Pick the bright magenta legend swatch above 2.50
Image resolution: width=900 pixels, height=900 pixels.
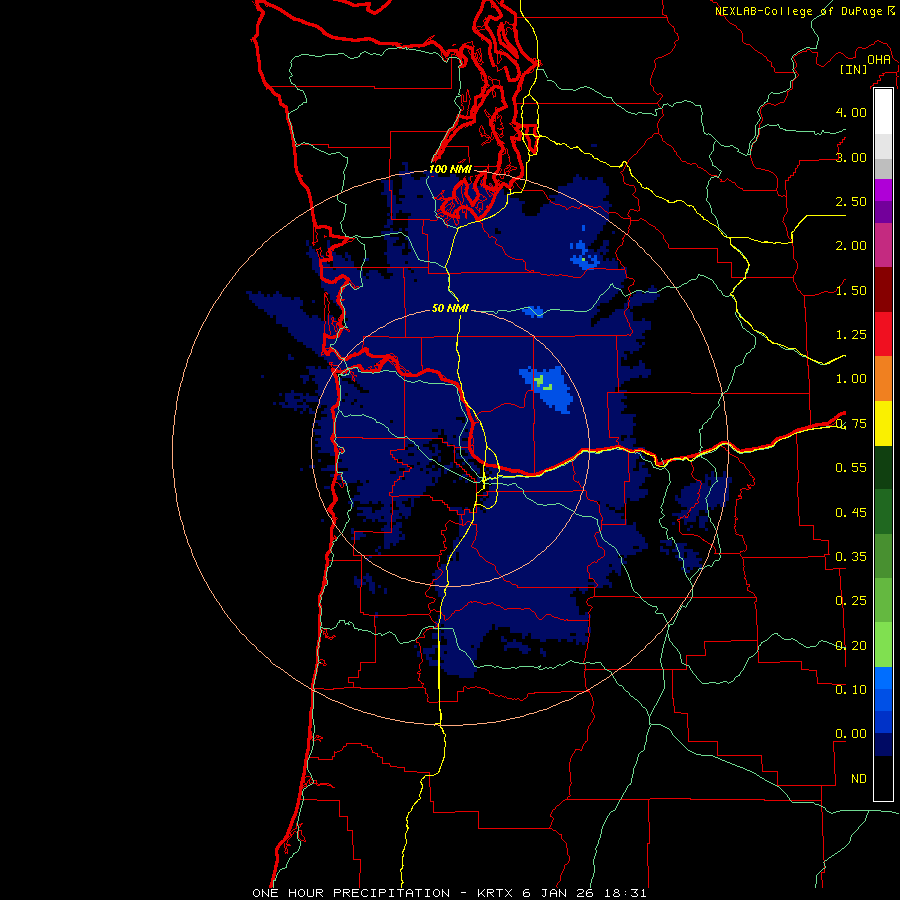click(883, 190)
